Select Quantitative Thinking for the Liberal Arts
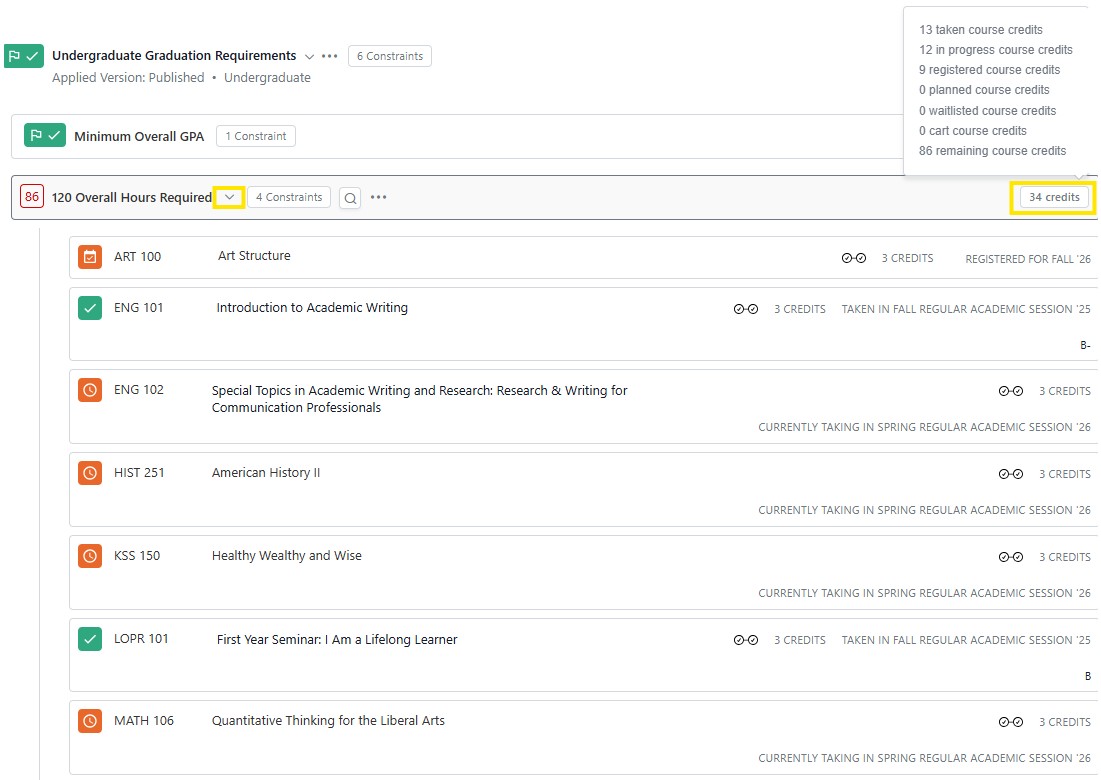 [x=328, y=720]
